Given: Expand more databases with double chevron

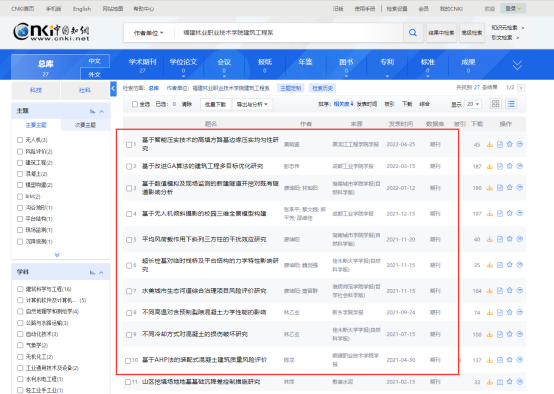Looking at the screenshot, I should (517, 65).
